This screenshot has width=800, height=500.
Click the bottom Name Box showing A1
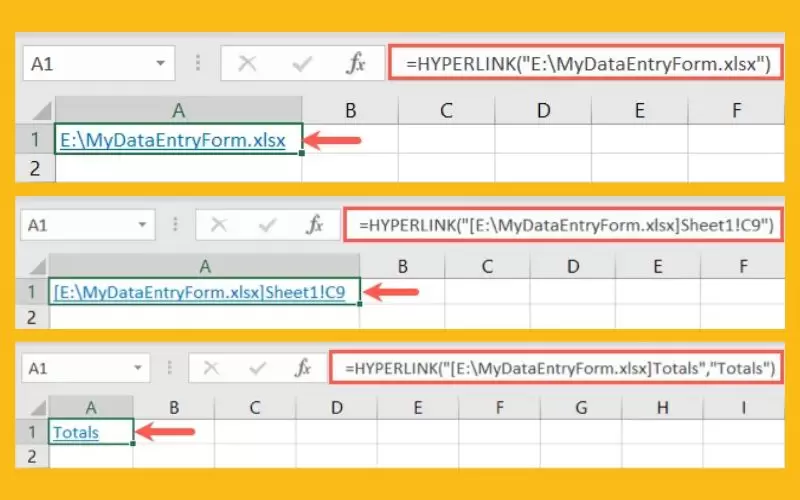pyautogui.click(x=86, y=368)
